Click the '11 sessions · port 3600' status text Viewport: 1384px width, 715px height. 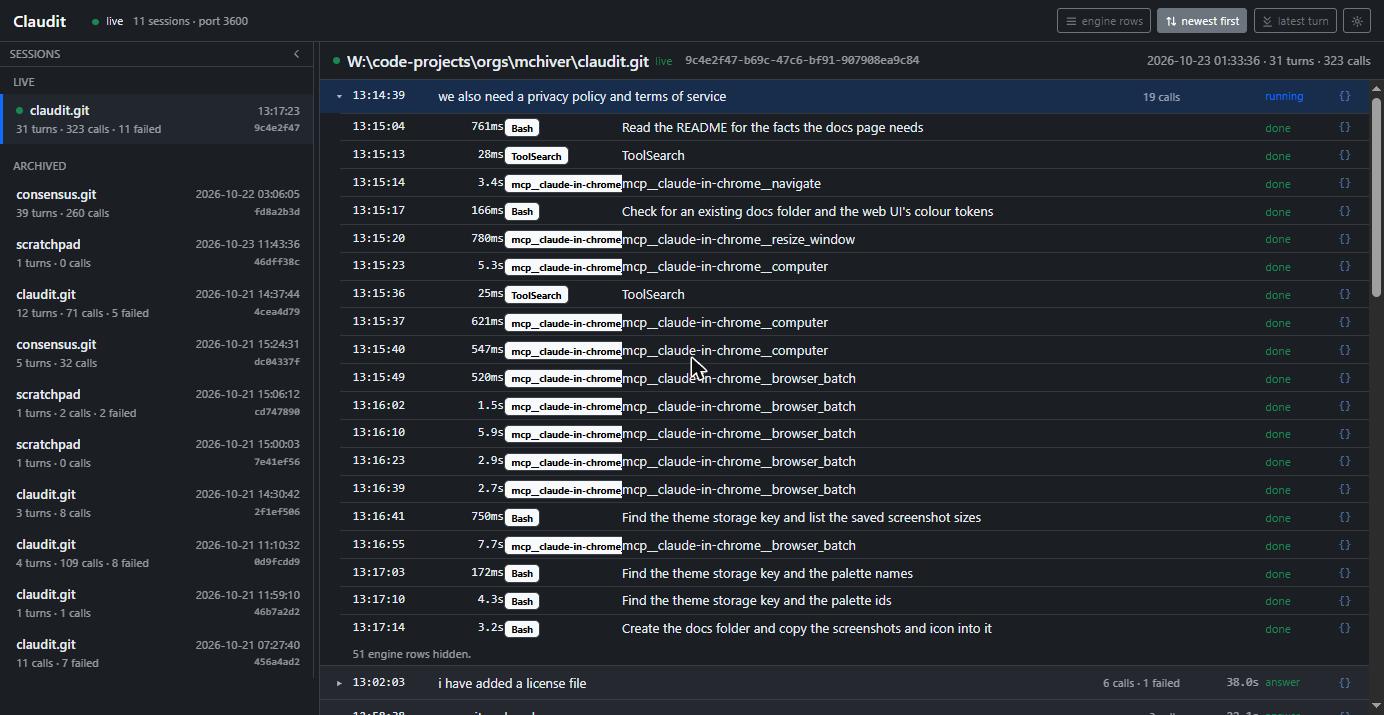click(x=190, y=21)
